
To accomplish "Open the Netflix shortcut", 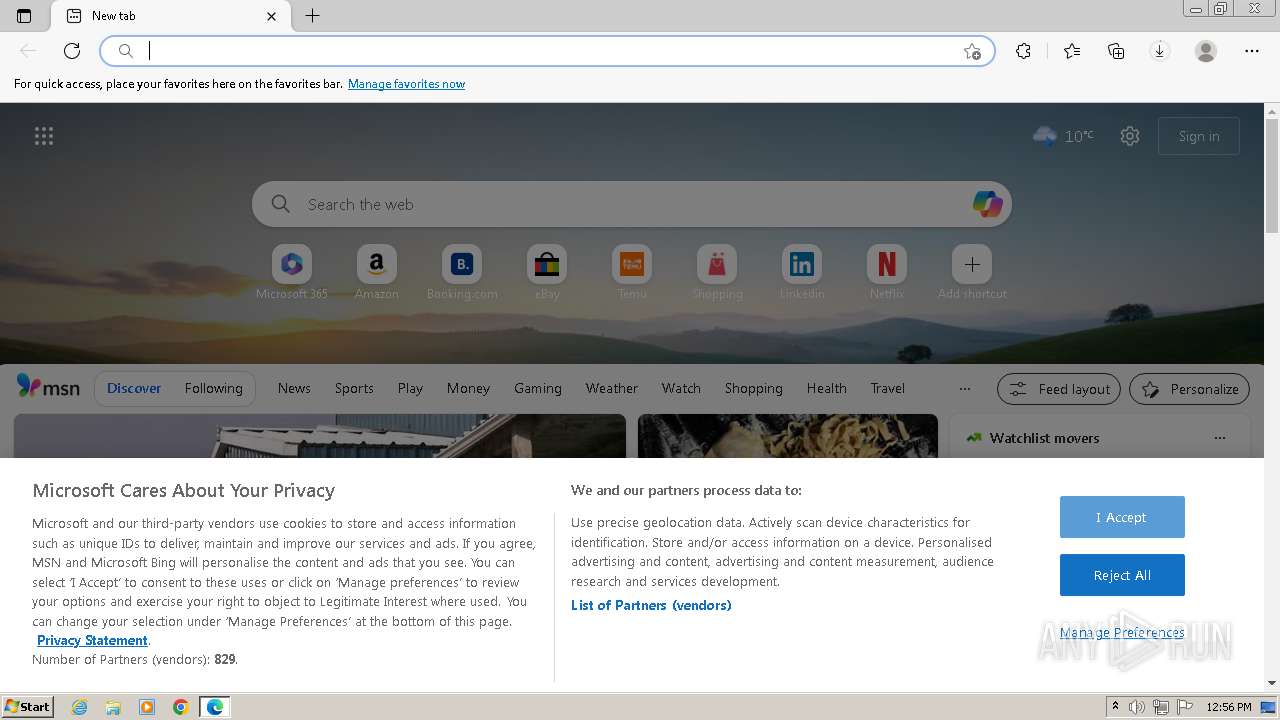I will [x=887, y=272].
